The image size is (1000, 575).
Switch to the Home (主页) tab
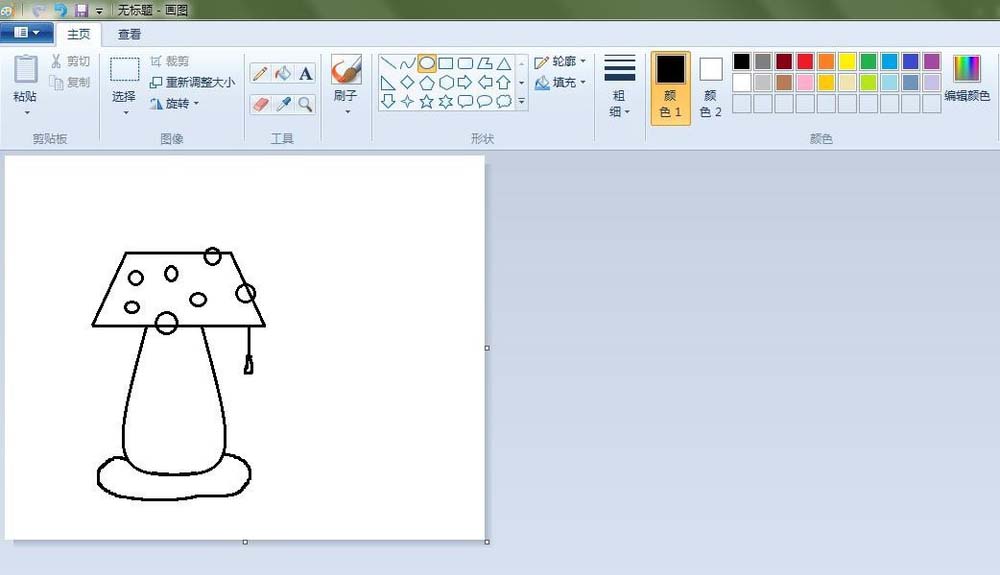point(78,34)
